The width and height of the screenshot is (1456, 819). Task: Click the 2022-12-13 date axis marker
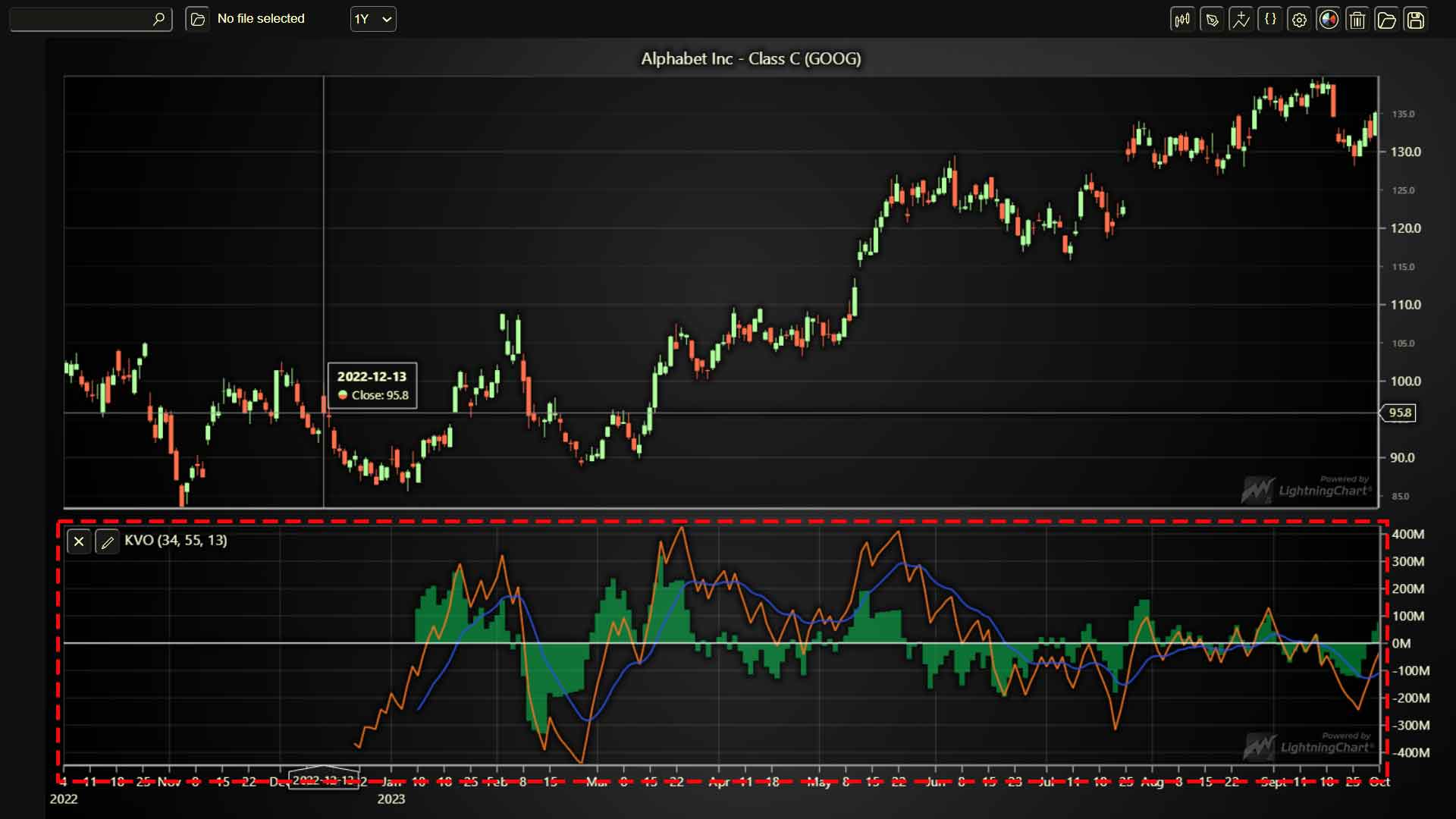click(x=324, y=780)
